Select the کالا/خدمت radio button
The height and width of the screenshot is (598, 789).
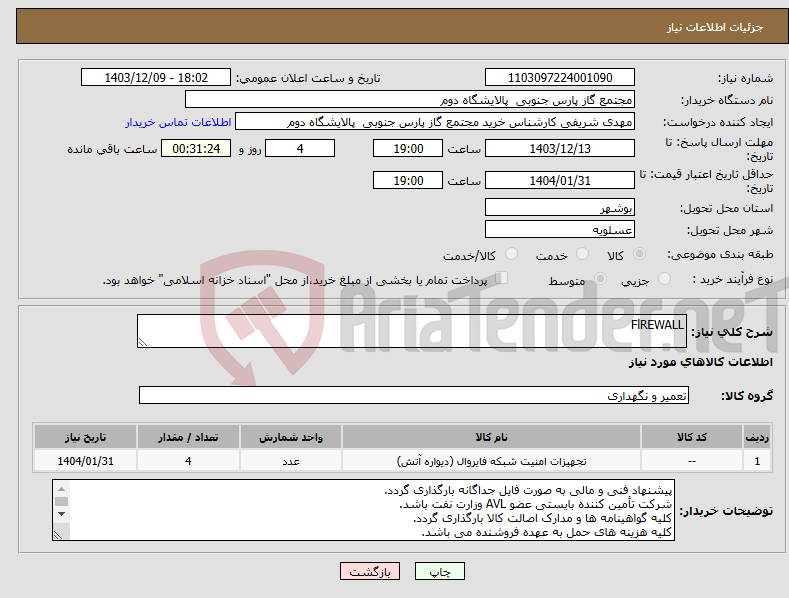pos(511,254)
